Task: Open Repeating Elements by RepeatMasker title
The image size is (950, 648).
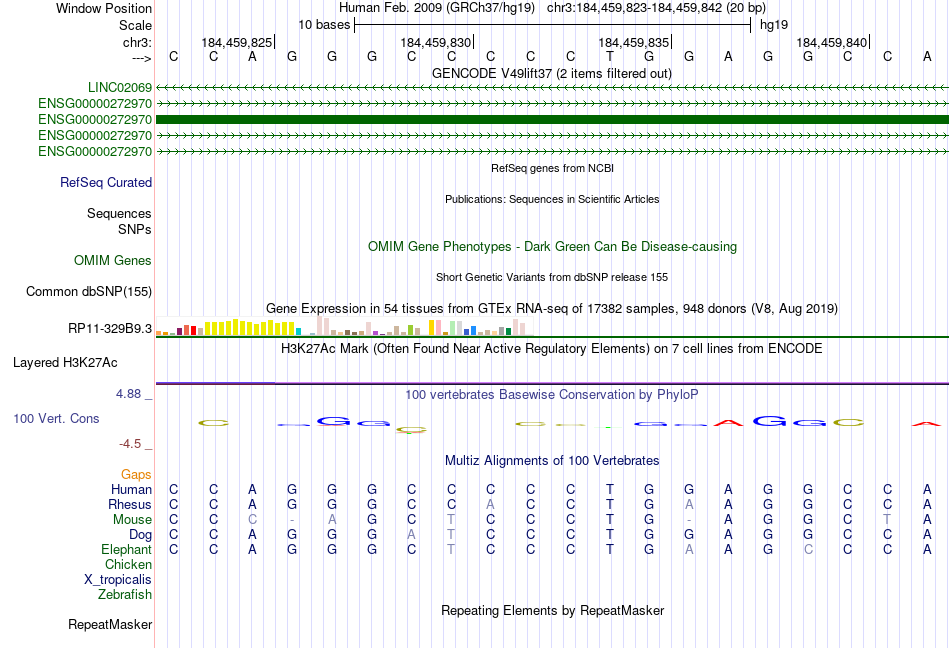Action: tap(552, 610)
